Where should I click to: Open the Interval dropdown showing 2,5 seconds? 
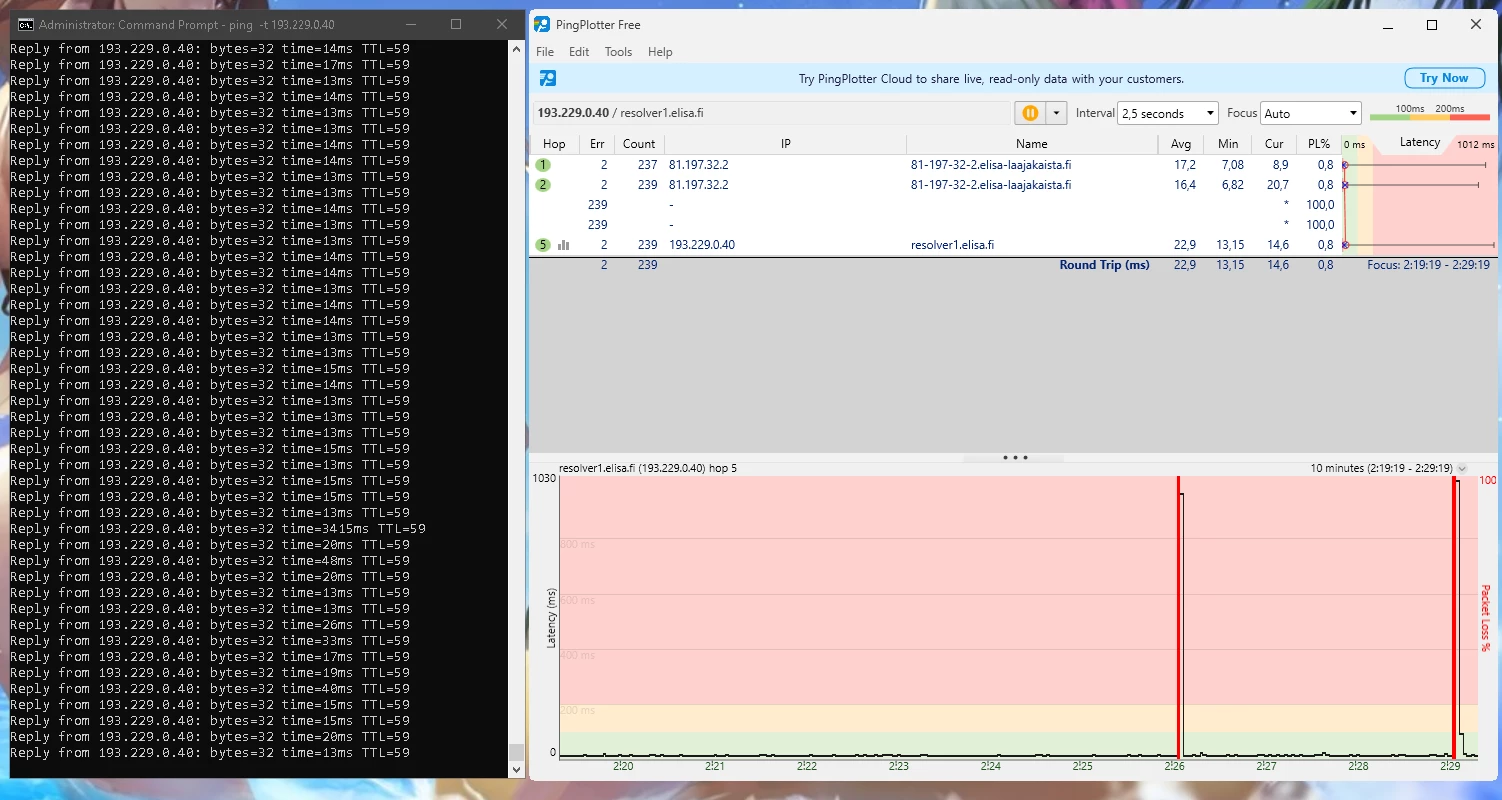(x=1168, y=113)
